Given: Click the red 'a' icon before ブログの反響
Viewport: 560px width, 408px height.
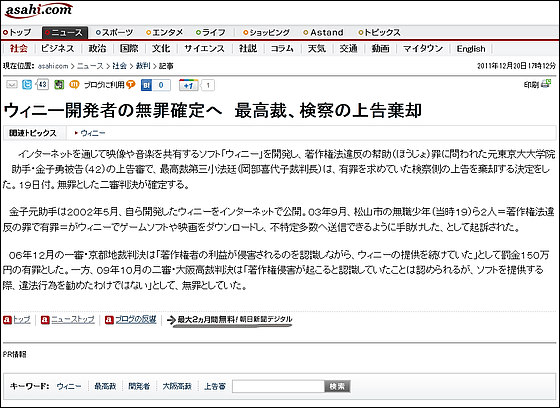Looking at the screenshot, I should pyautogui.click(x=109, y=320).
